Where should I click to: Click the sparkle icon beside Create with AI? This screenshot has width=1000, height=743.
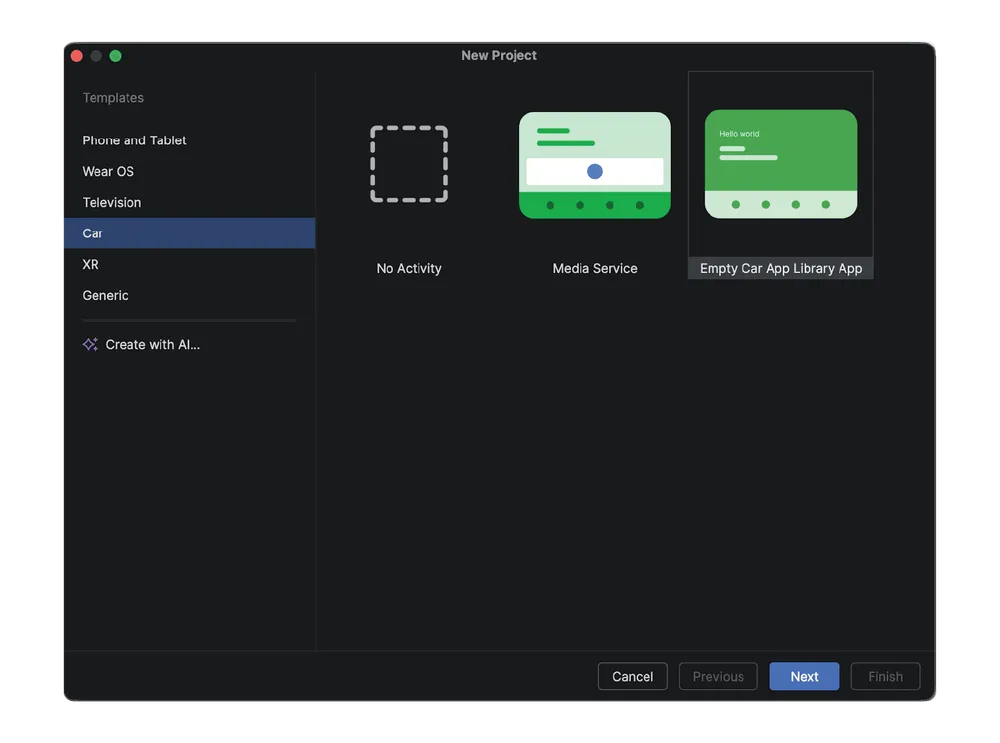[x=90, y=344]
